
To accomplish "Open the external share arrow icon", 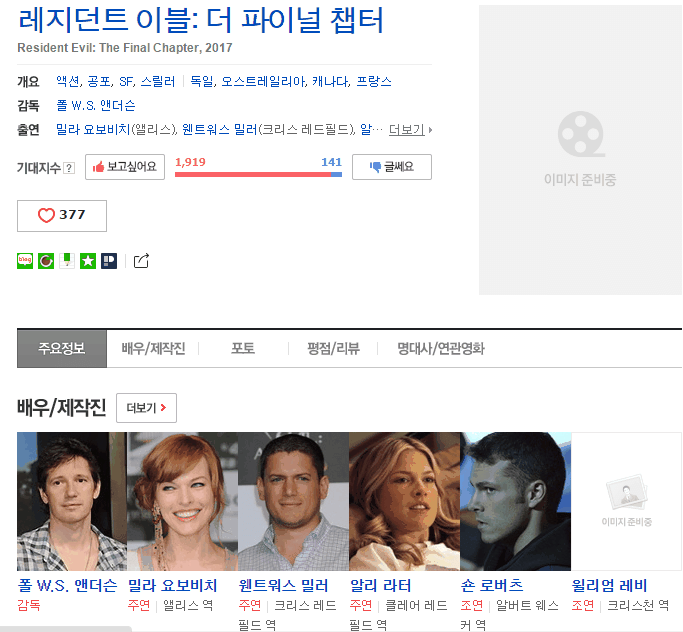I will click(x=141, y=261).
